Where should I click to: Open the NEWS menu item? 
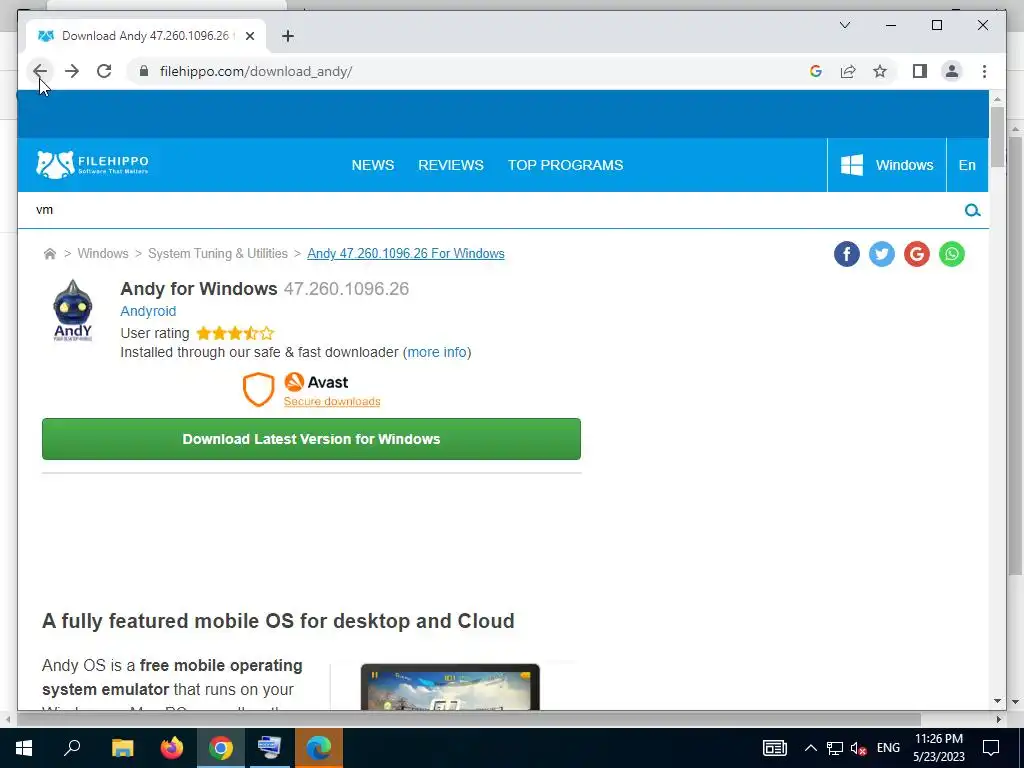coord(373,165)
